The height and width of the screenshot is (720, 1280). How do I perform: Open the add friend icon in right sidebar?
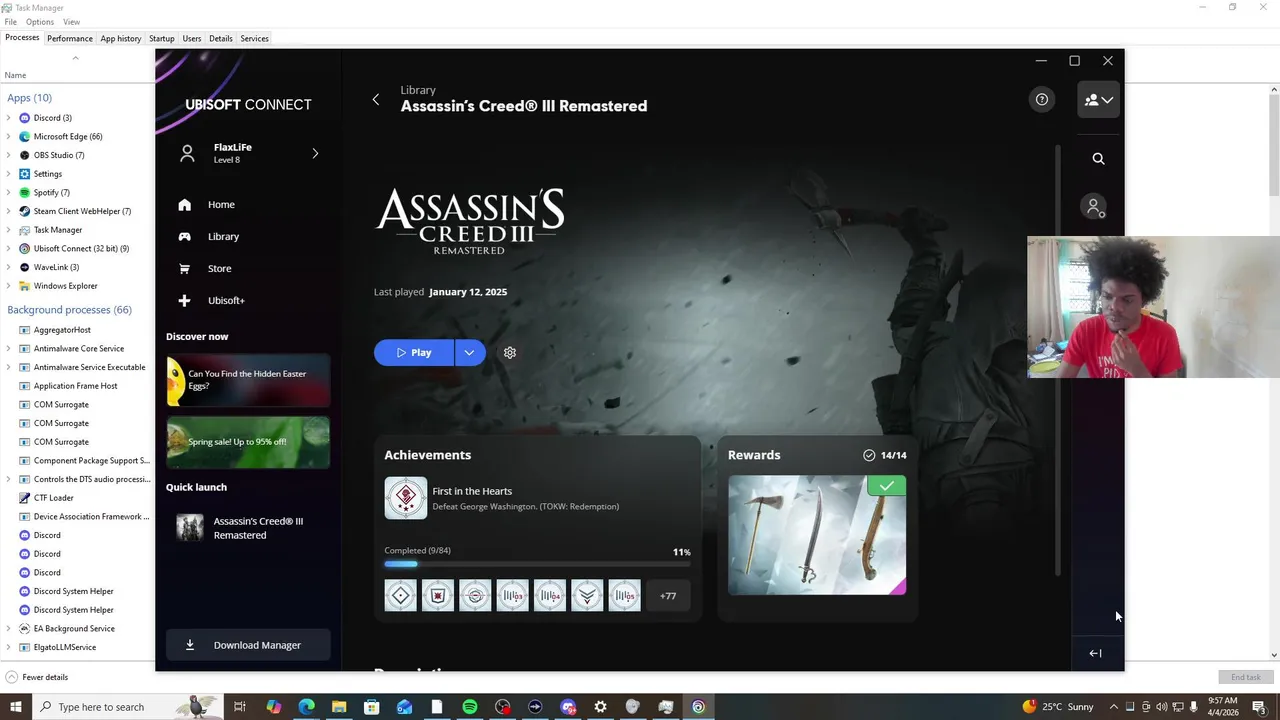point(1094,207)
